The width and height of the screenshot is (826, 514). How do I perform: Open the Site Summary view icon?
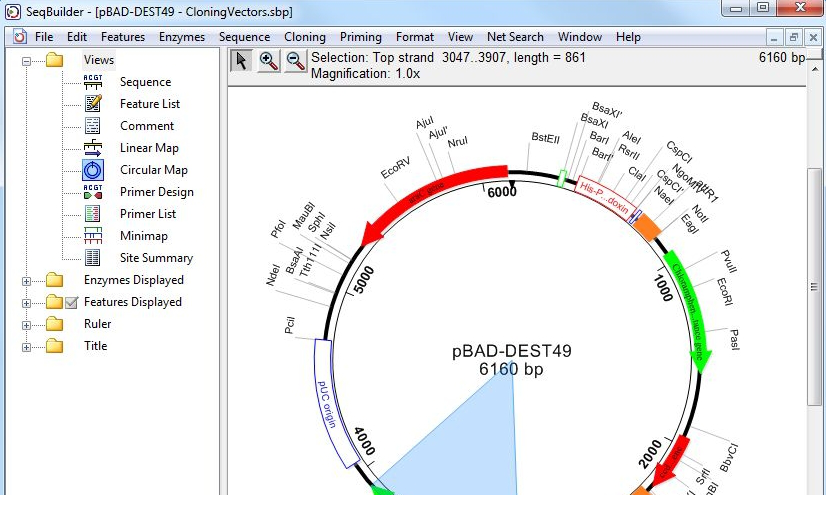coord(93,258)
